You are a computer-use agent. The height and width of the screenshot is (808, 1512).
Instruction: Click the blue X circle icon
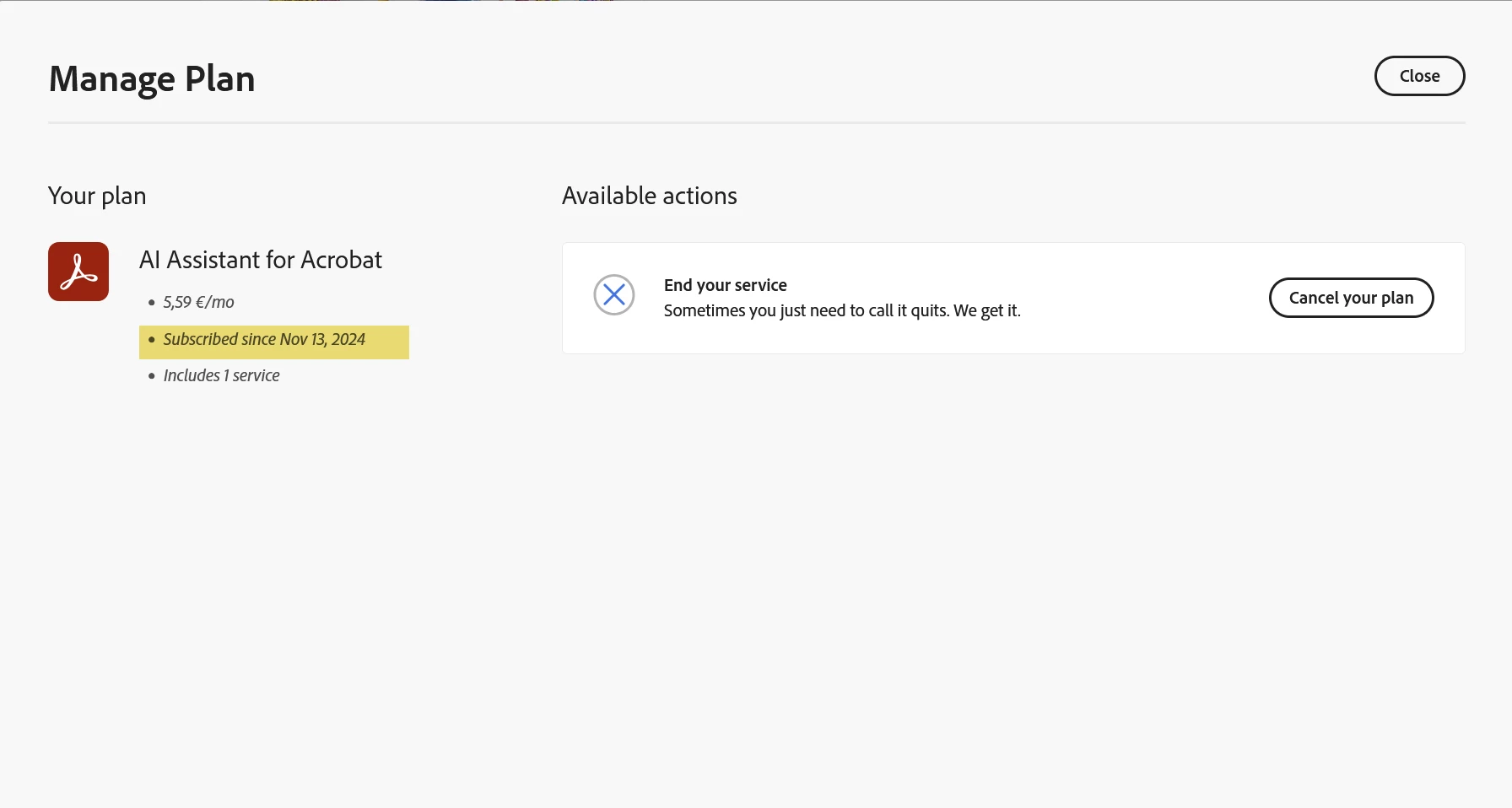(613, 295)
